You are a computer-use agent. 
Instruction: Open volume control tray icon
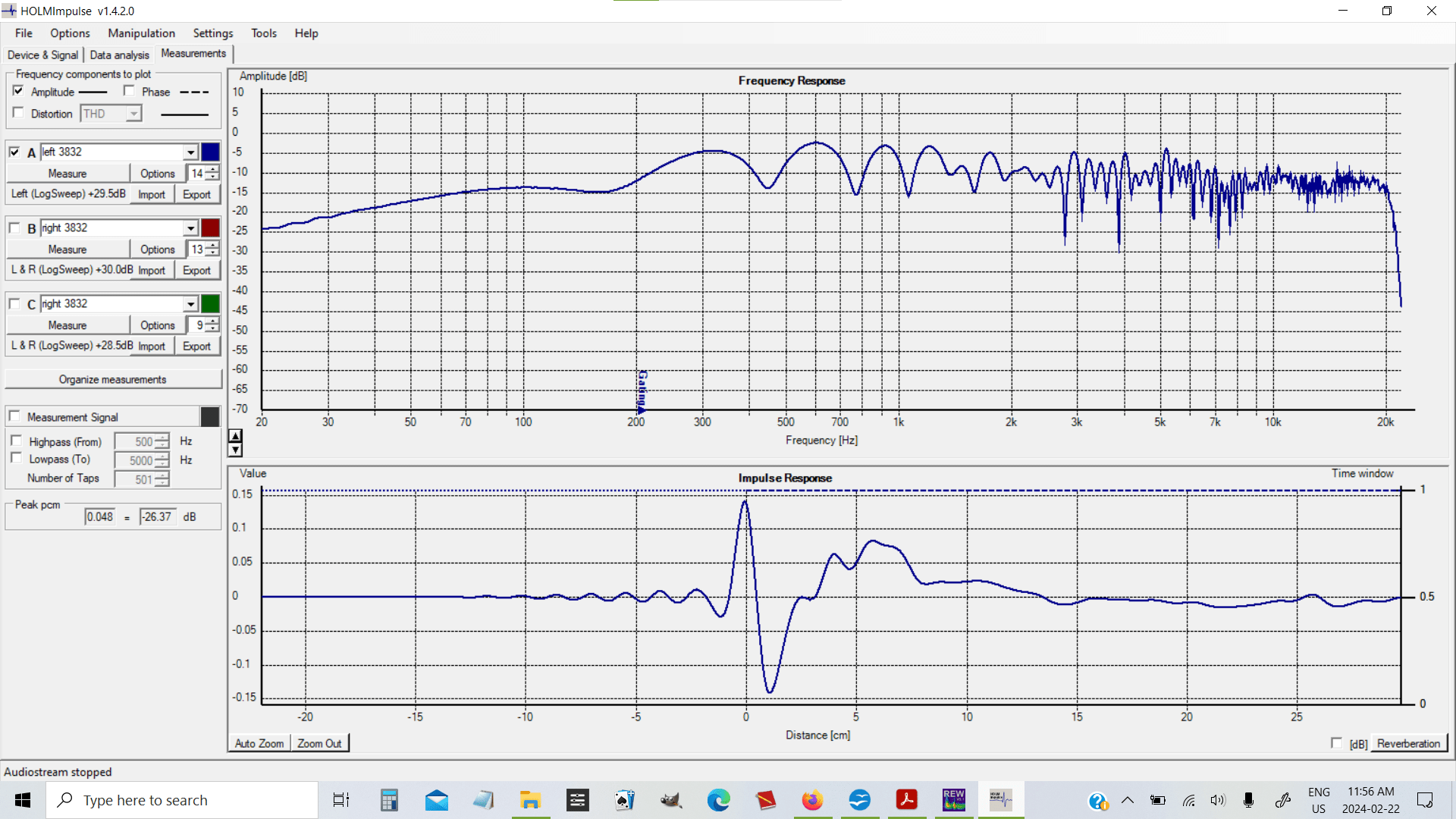click(x=1218, y=800)
